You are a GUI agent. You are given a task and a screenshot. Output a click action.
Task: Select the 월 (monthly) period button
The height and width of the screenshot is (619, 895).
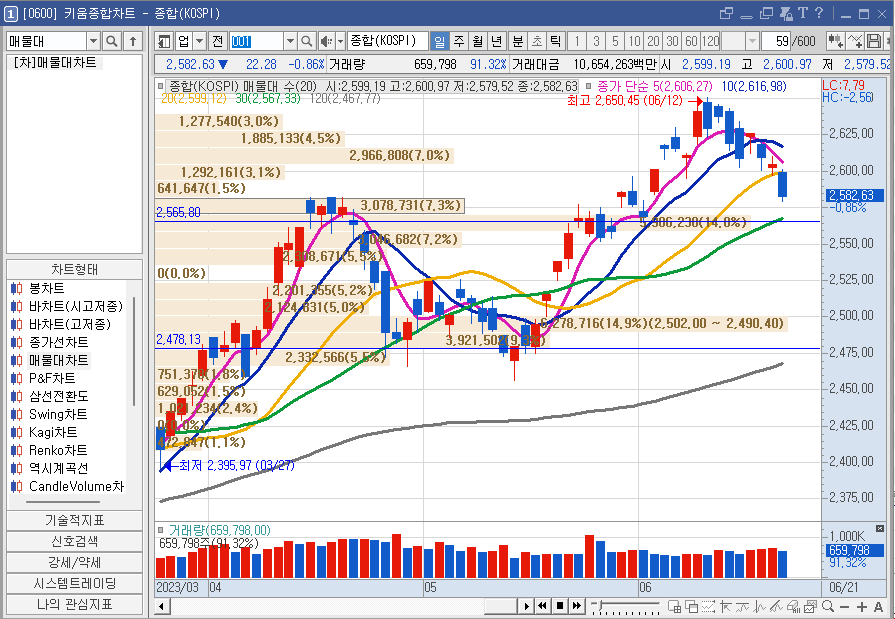(478, 41)
